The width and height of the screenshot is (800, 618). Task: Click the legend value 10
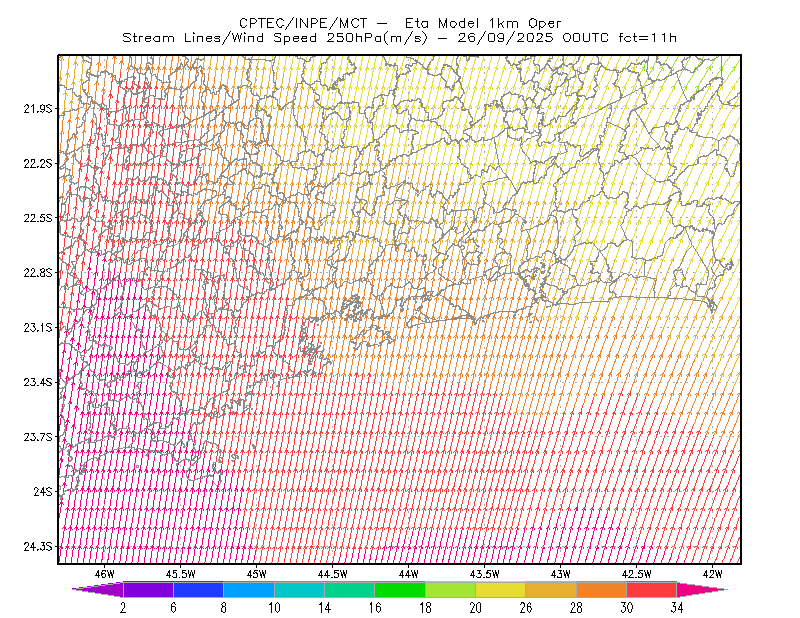coord(274,608)
